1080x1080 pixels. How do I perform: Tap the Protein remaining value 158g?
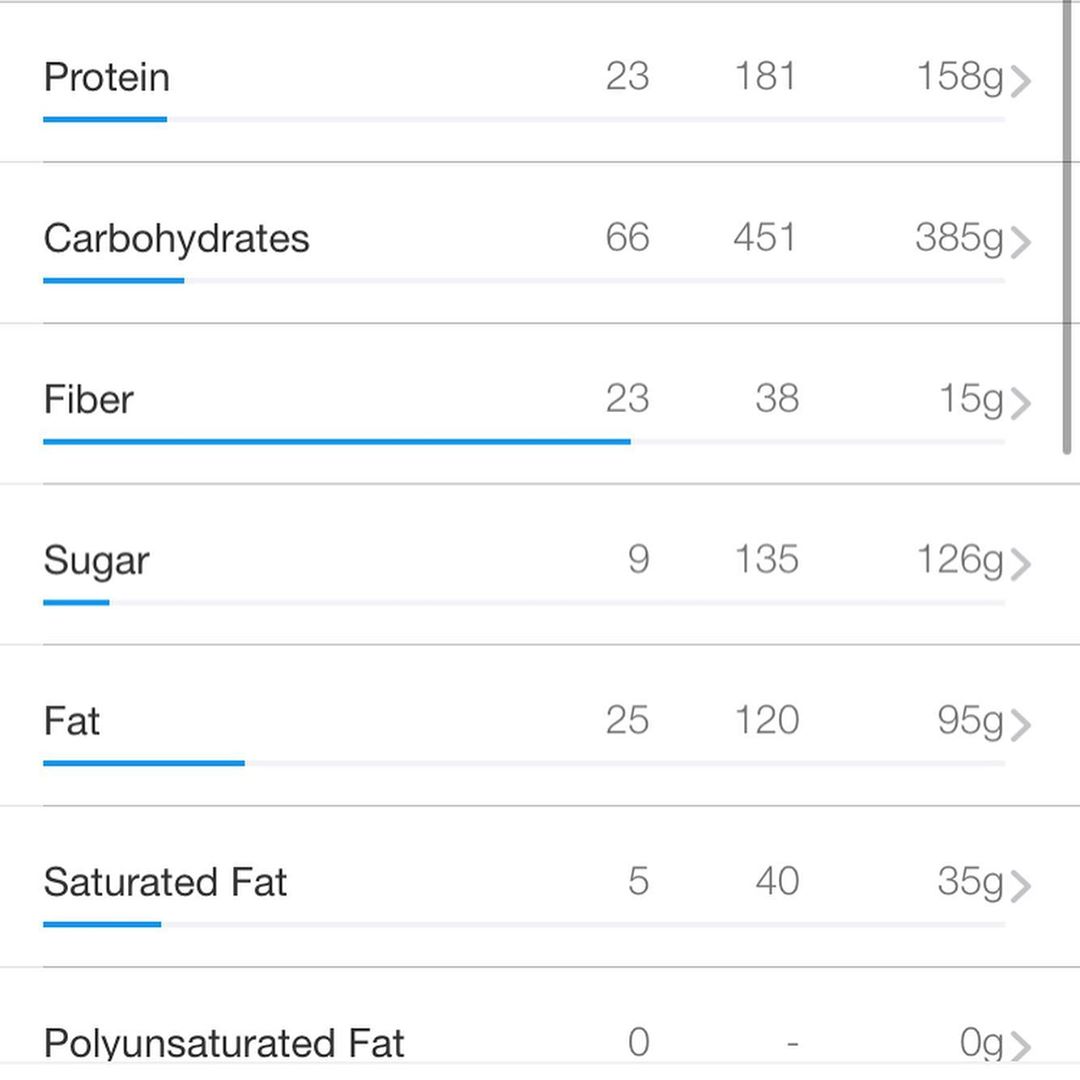pyautogui.click(x=960, y=77)
